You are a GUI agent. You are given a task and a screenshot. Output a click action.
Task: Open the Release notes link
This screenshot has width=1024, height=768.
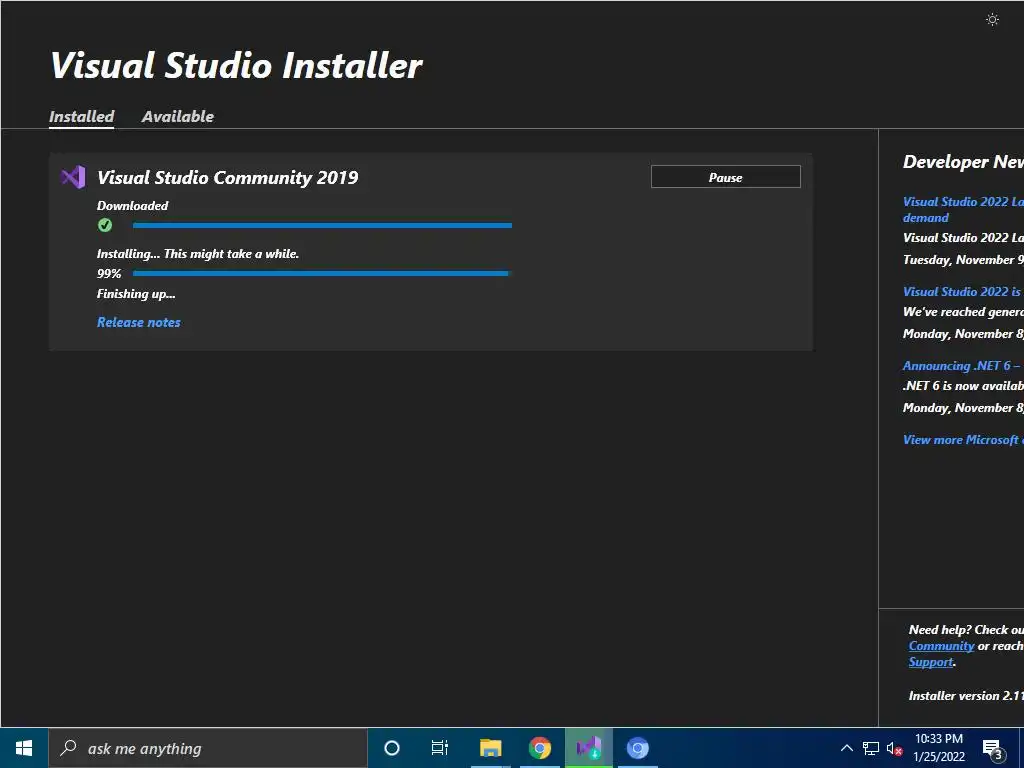138,322
